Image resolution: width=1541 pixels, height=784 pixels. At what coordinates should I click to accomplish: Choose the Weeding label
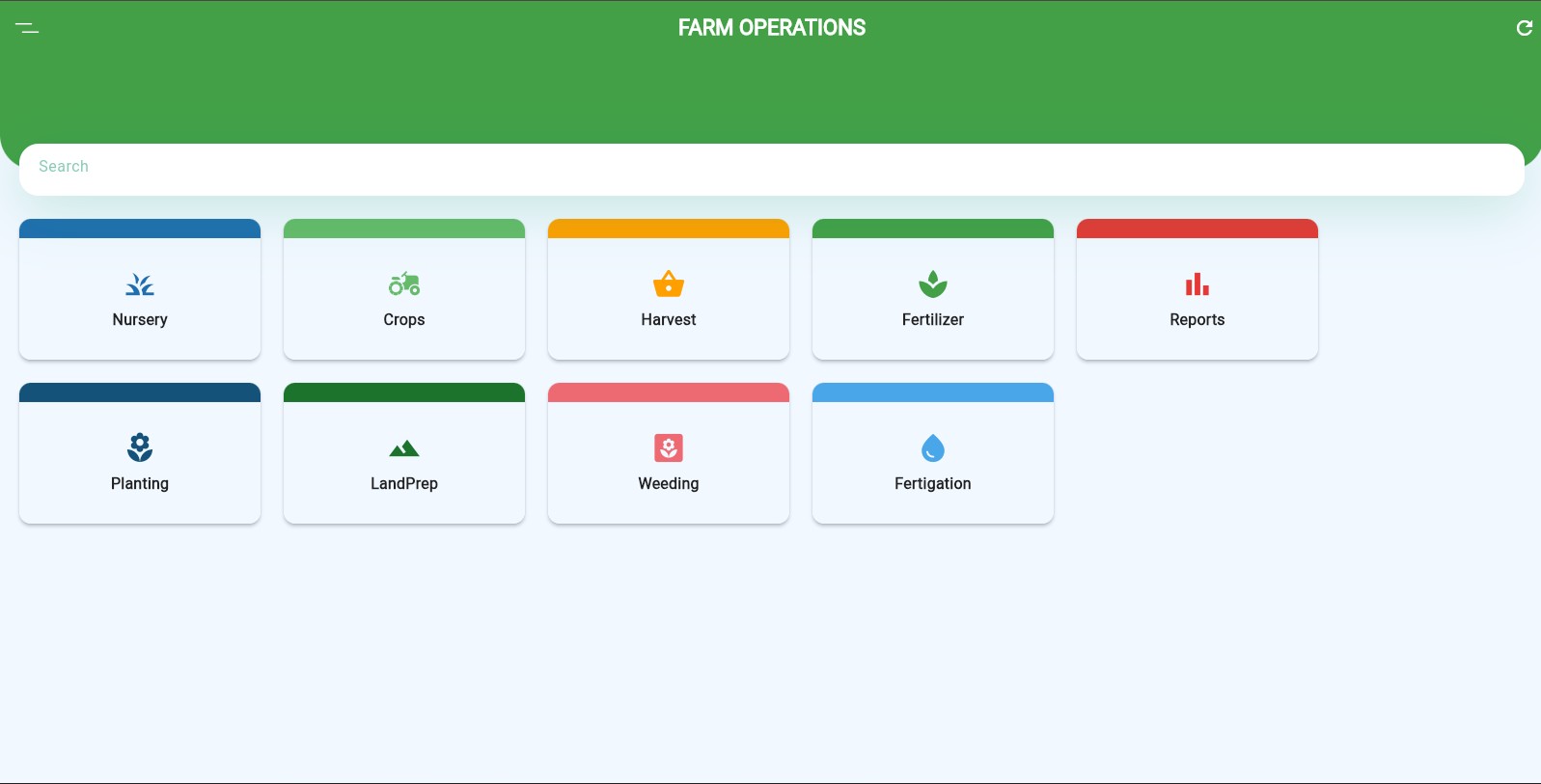(x=669, y=484)
